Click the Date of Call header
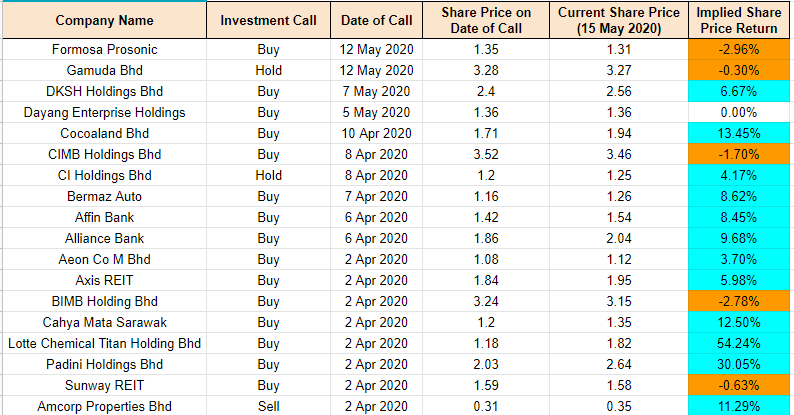This screenshot has height=415, width=794. click(372, 20)
